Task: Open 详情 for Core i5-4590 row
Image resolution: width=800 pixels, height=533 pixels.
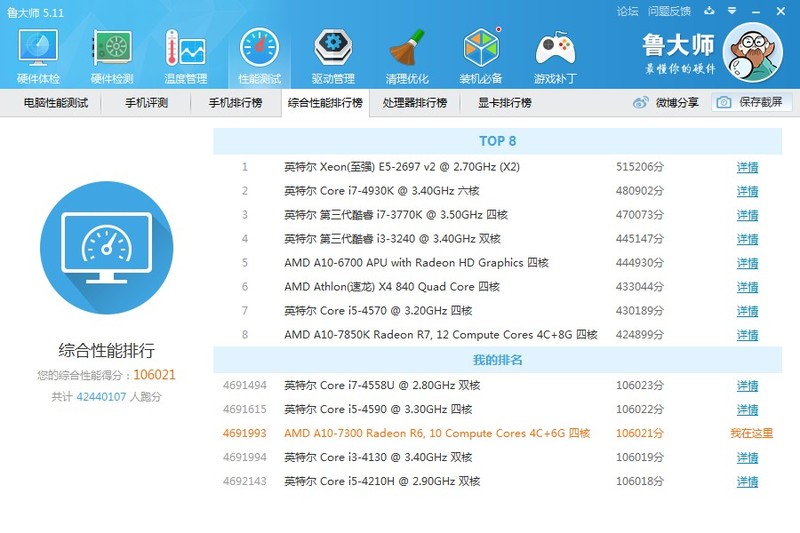Action: 747,410
